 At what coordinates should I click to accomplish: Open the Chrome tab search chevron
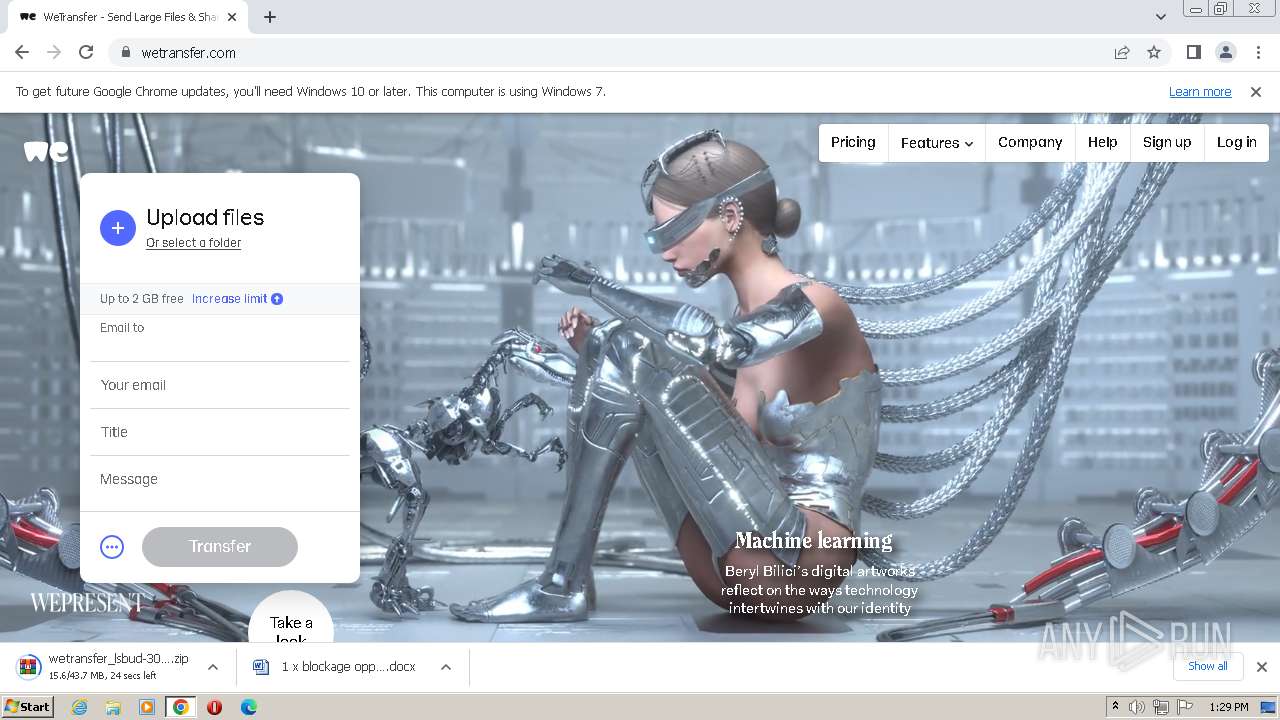1160,17
